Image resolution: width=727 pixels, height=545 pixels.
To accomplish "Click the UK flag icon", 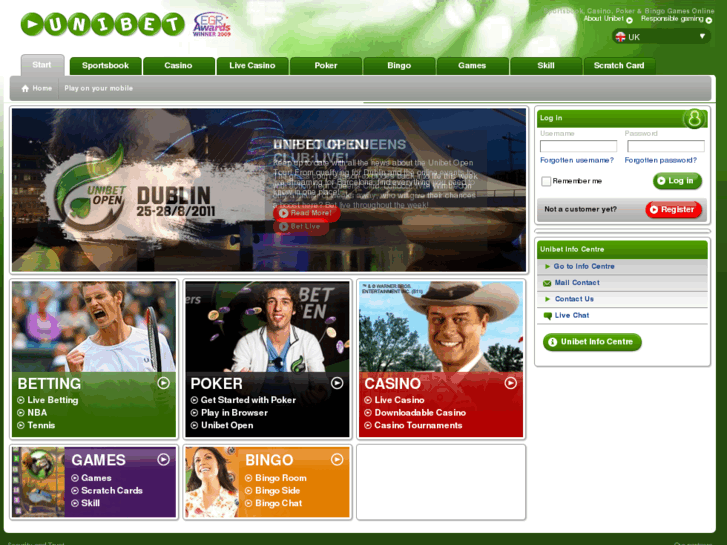I will point(620,37).
